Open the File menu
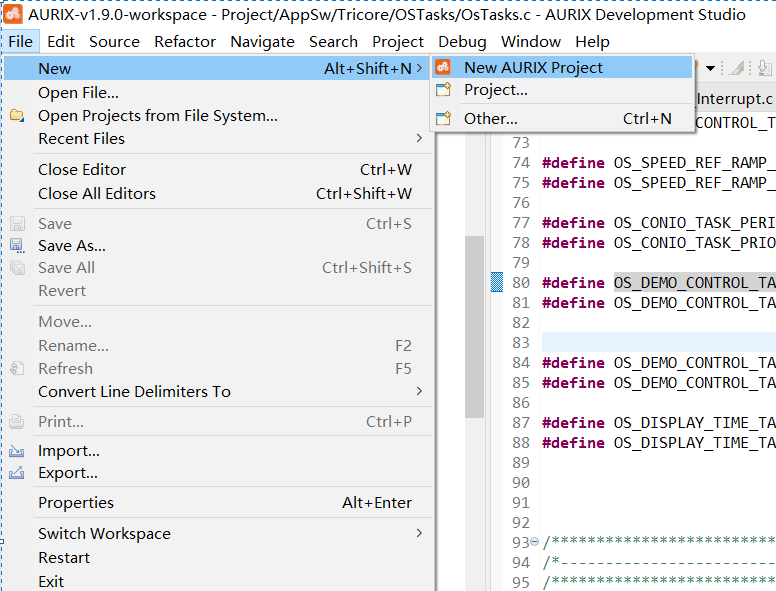776x591 pixels. click(20, 42)
